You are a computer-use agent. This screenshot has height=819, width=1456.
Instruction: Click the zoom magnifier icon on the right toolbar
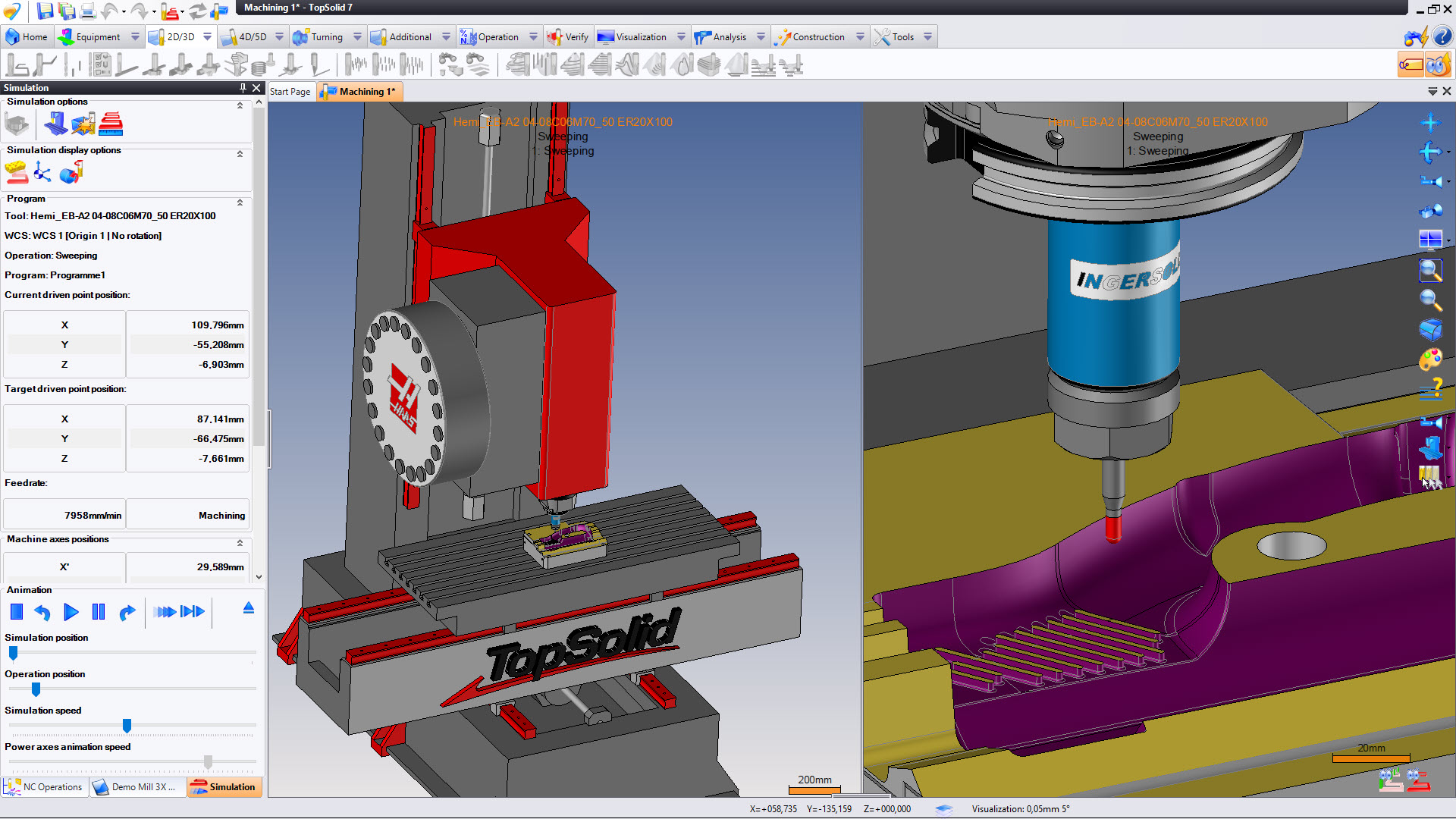(x=1430, y=300)
